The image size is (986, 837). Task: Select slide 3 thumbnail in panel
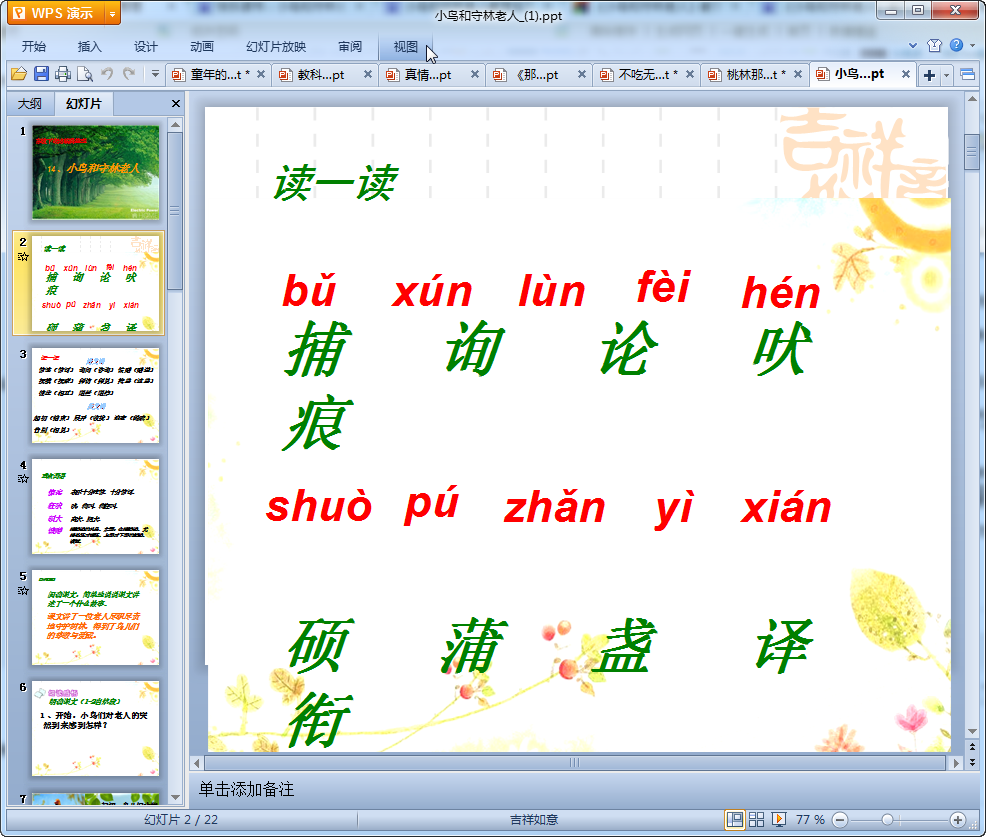(x=96, y=396)
